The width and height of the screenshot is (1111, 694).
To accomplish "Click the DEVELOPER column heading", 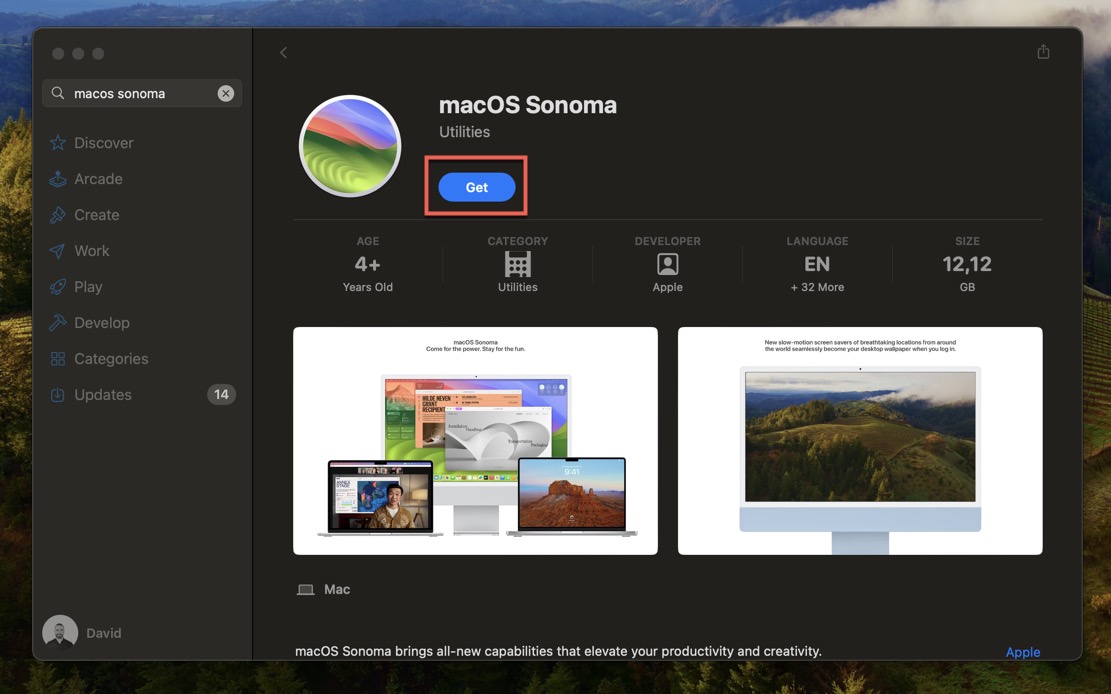I will [667, 241].
